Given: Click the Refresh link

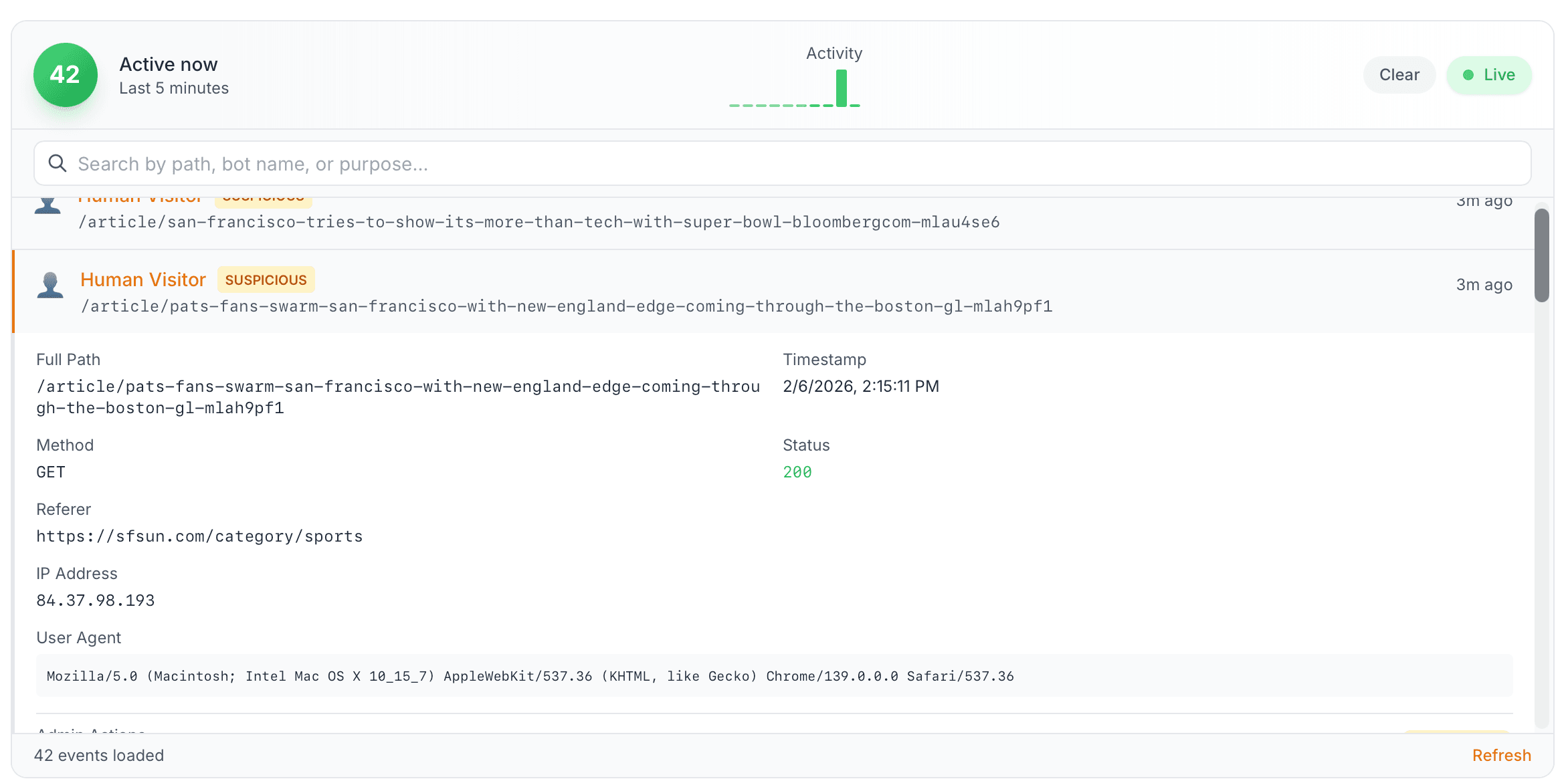Looking at the screenshot, I should (1502, 755).
